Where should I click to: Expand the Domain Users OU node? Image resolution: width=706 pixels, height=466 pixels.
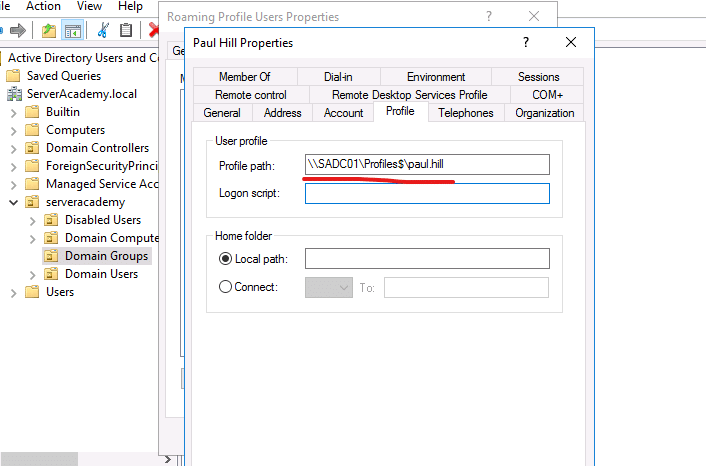pos(32,274)
